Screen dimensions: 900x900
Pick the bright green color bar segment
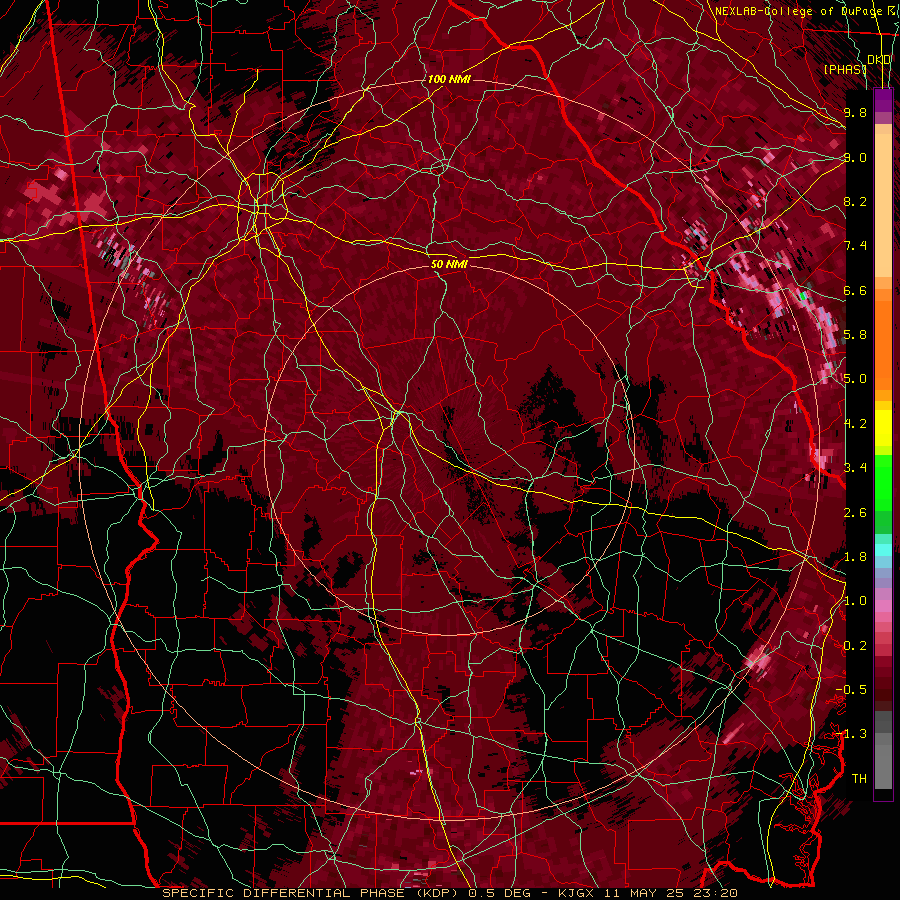tap(883, 483)
